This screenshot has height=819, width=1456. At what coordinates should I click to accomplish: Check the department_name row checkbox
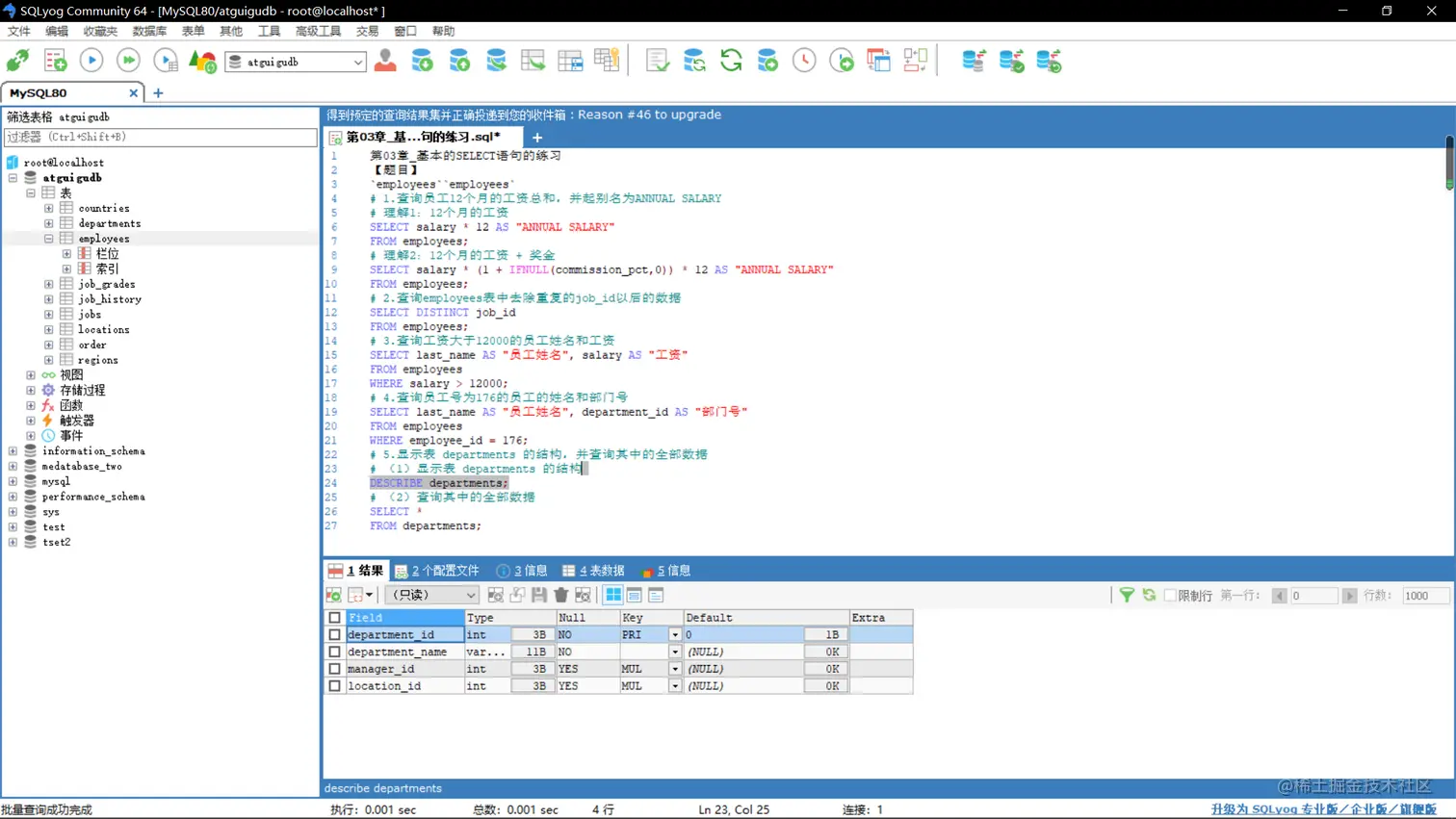pos(334,652)
